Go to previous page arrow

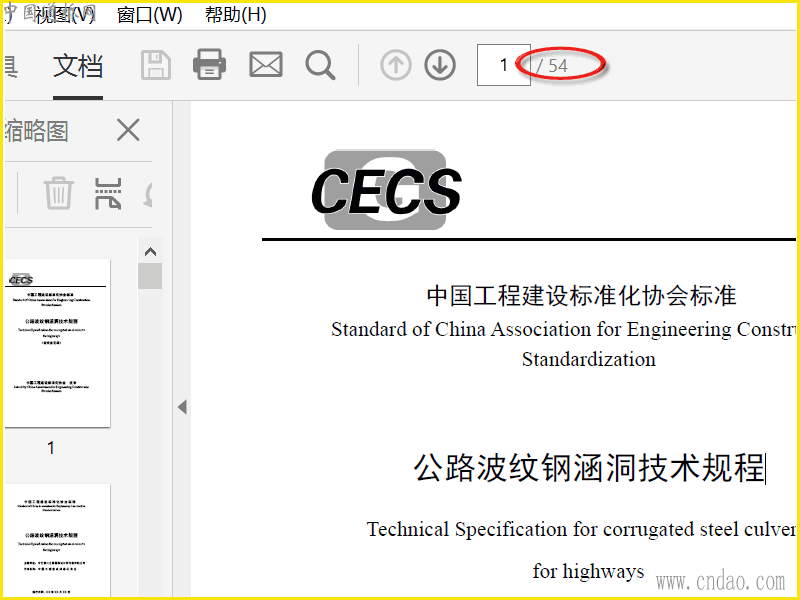396,65
